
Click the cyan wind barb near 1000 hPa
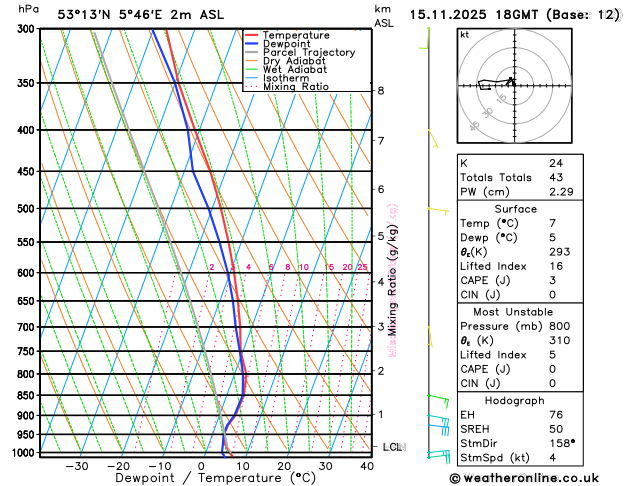pyautogui.click(x=439, y=456)
